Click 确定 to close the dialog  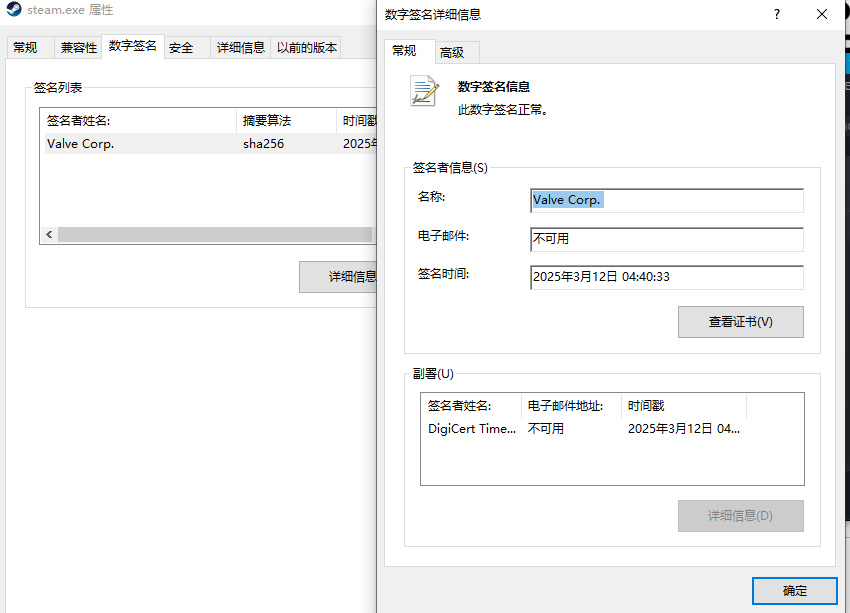coord(795,591)
